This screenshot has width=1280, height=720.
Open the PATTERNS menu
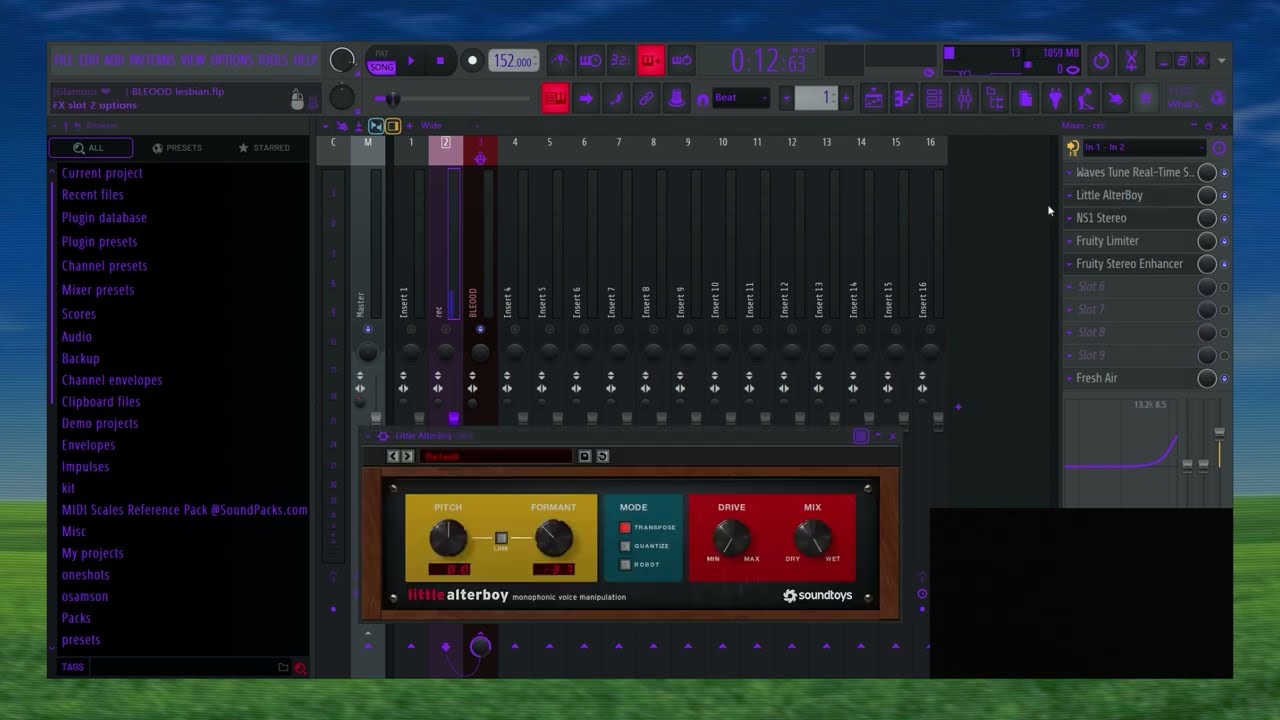152,60
